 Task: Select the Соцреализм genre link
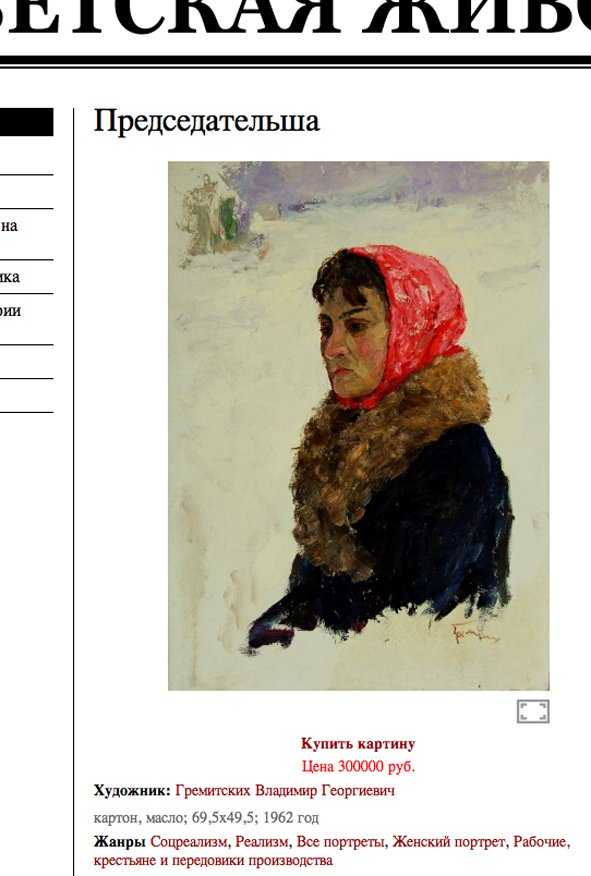click(189, 841)
